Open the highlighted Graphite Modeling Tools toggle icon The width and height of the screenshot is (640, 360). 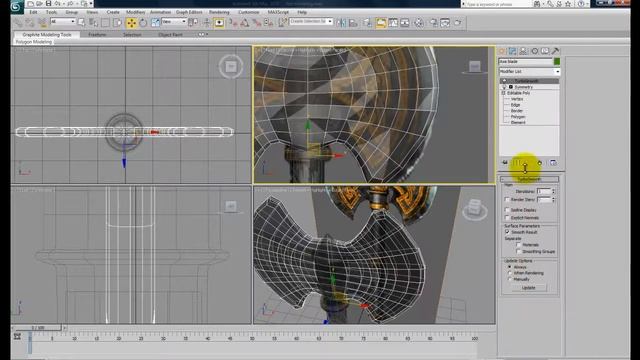[380, 23]
